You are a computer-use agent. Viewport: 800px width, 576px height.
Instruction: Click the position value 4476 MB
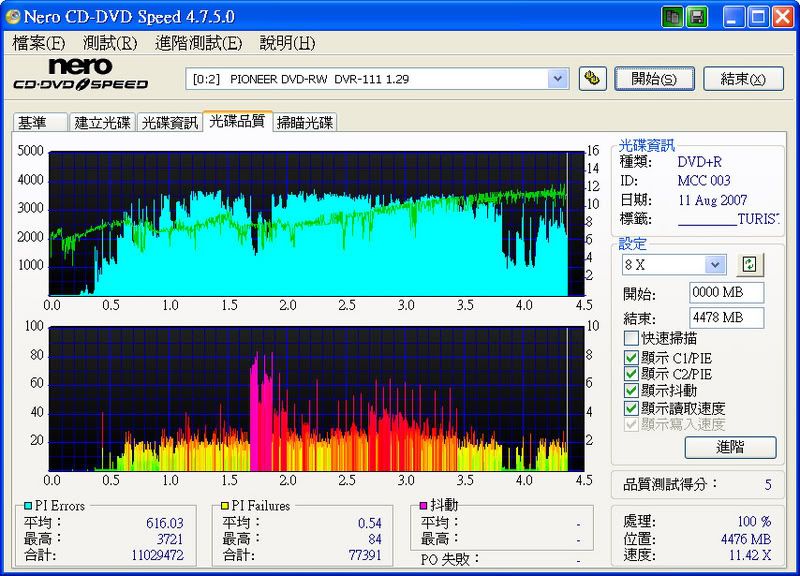(x=746, y=539)
